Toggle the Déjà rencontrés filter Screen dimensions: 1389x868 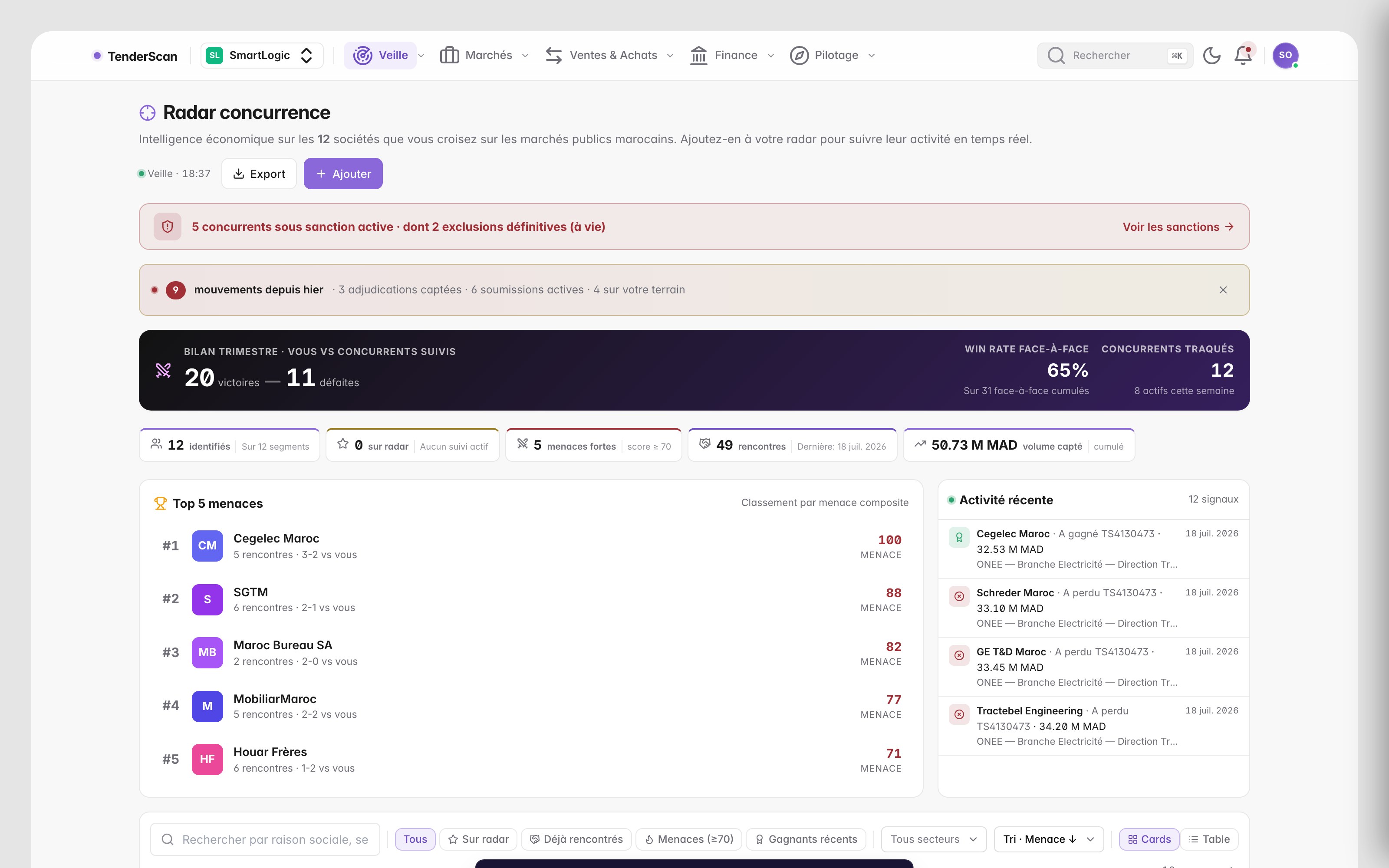pos(576,839)
